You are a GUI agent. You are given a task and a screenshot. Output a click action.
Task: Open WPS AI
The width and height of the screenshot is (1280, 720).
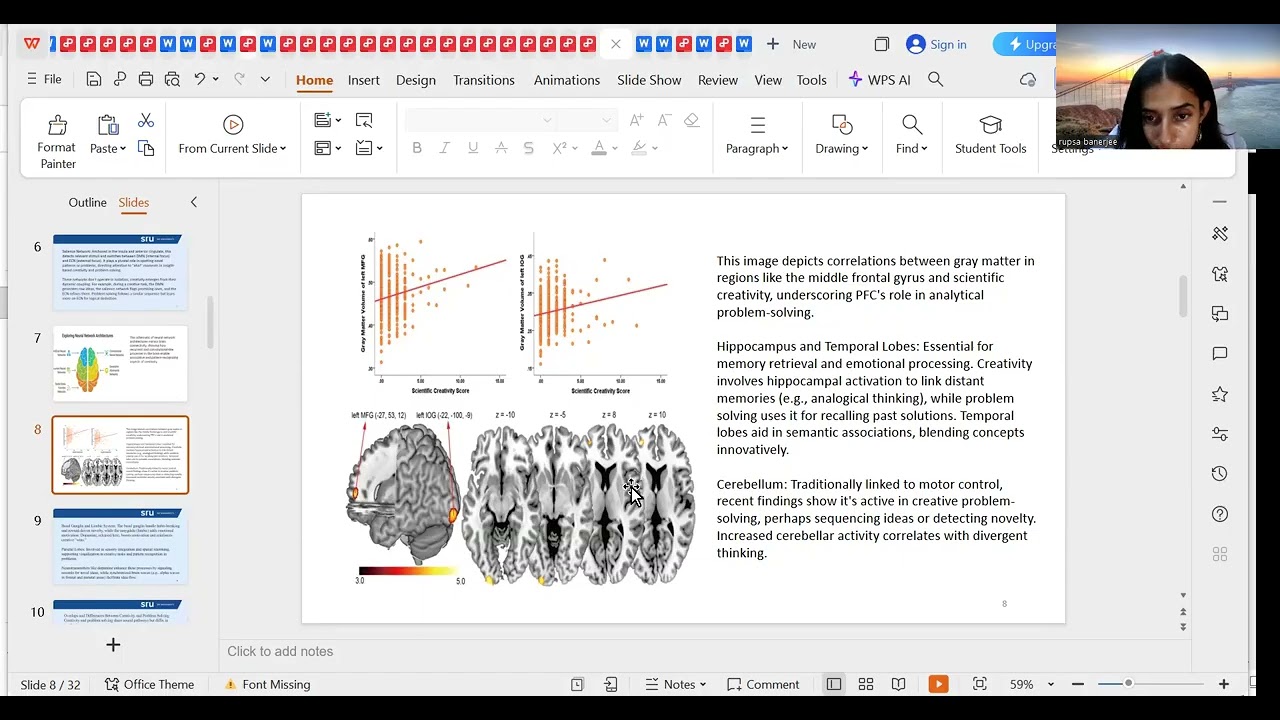(x=879, y=79)
